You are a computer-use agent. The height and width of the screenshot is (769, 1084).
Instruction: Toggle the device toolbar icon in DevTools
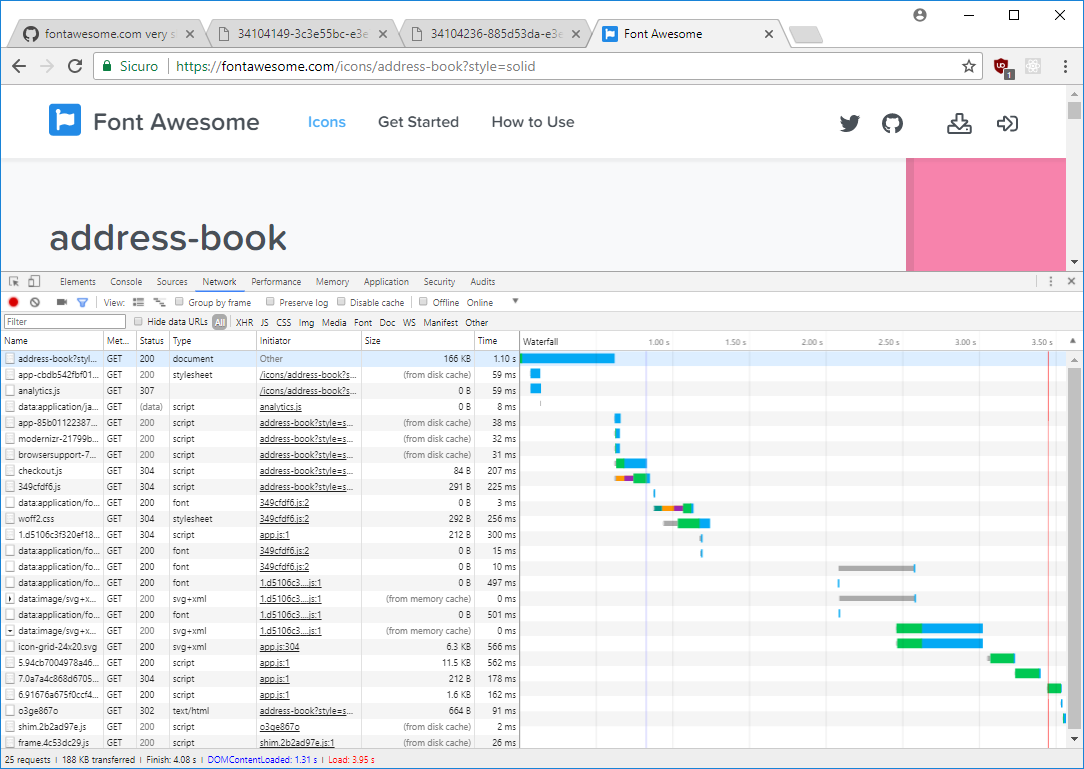34,281
